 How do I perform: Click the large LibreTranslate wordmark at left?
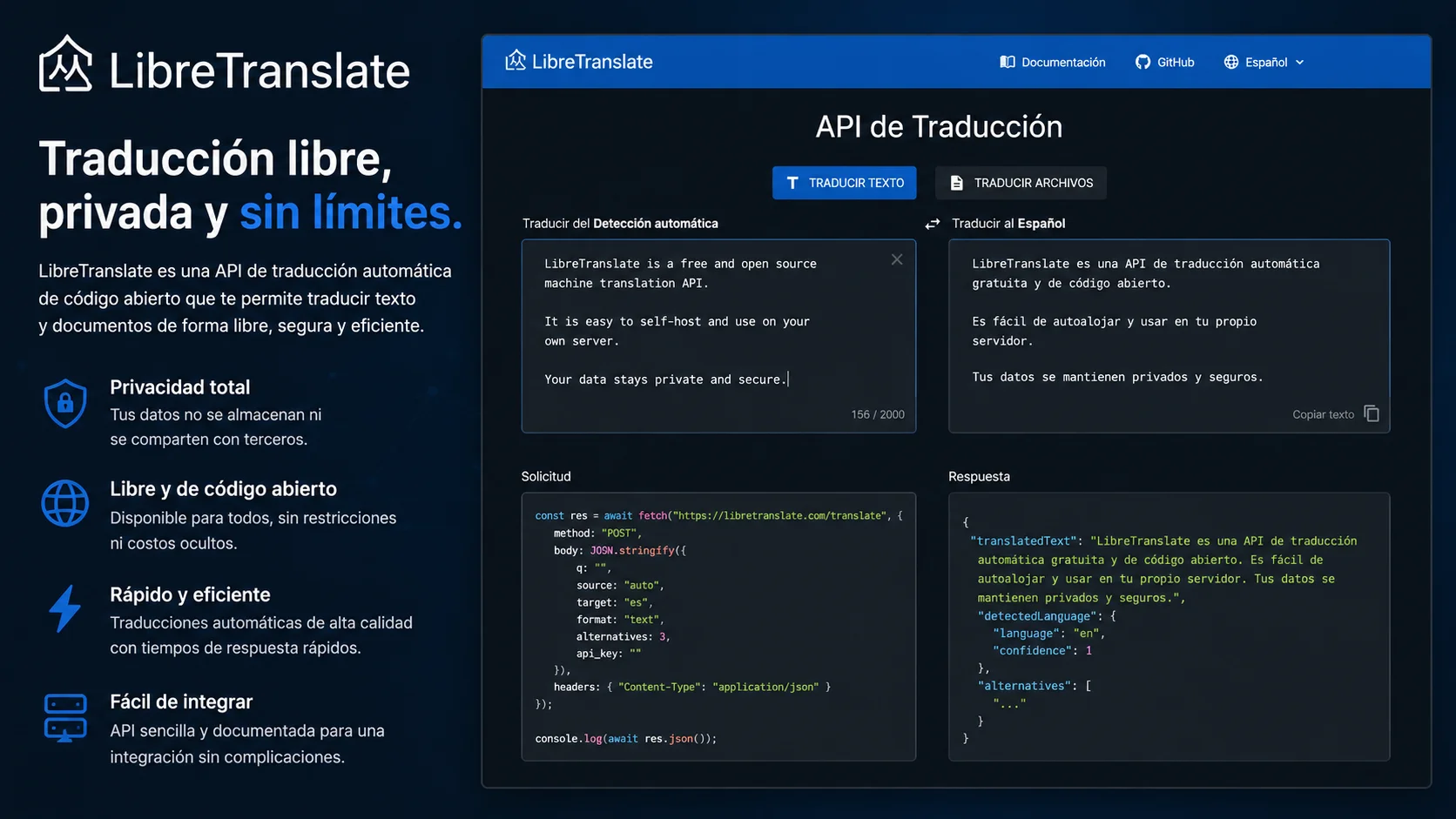[x=260, y=70]
